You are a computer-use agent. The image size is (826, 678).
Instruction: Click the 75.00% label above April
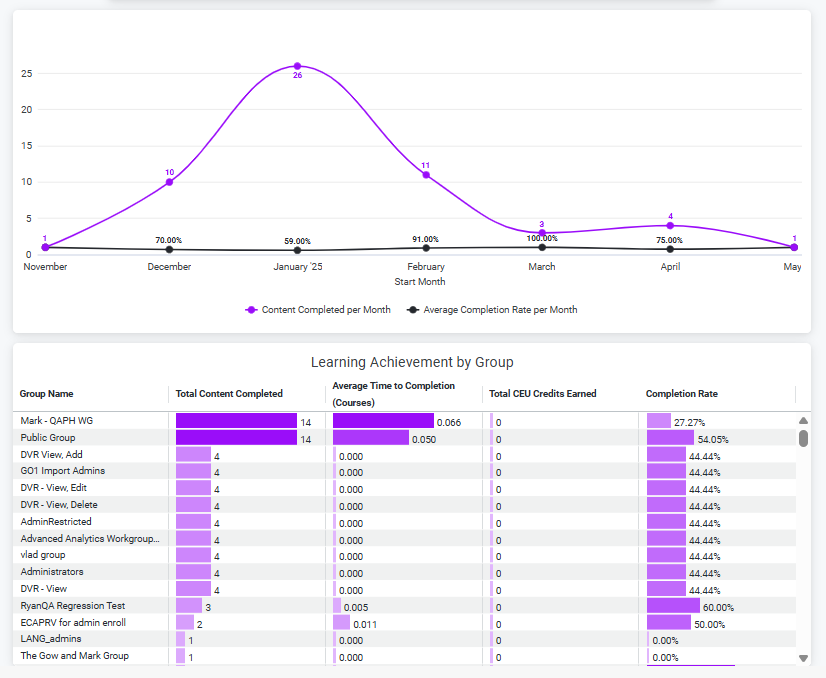670,240
